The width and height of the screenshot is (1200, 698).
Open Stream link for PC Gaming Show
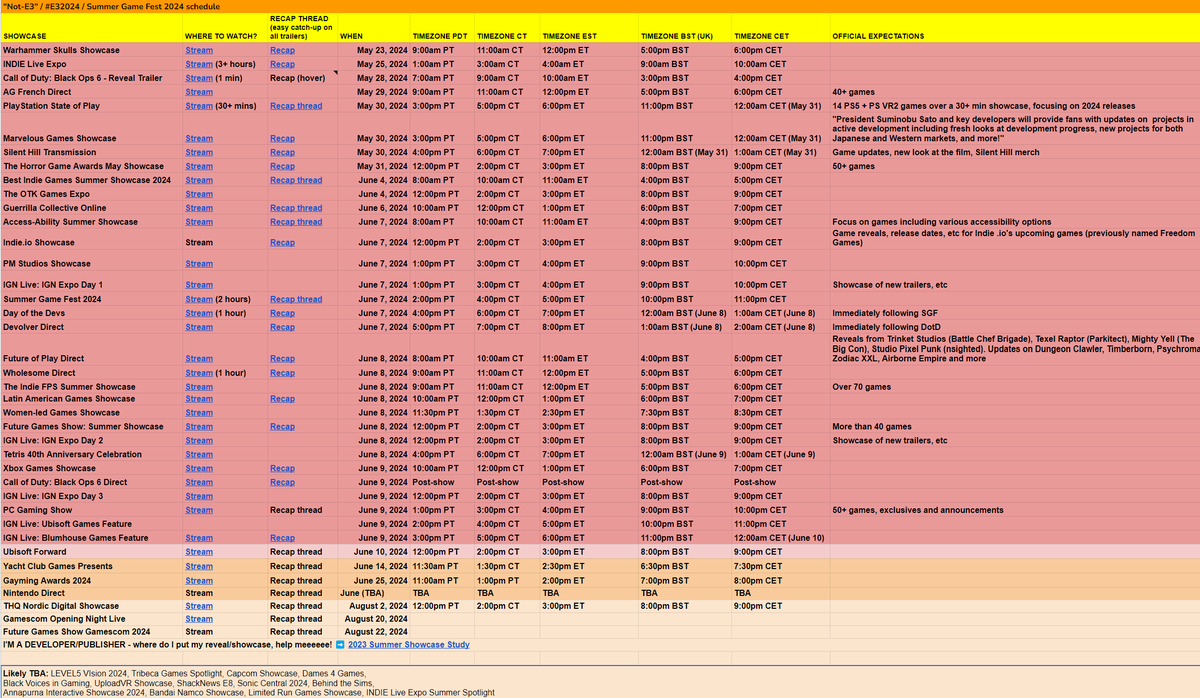coord(199,510)
